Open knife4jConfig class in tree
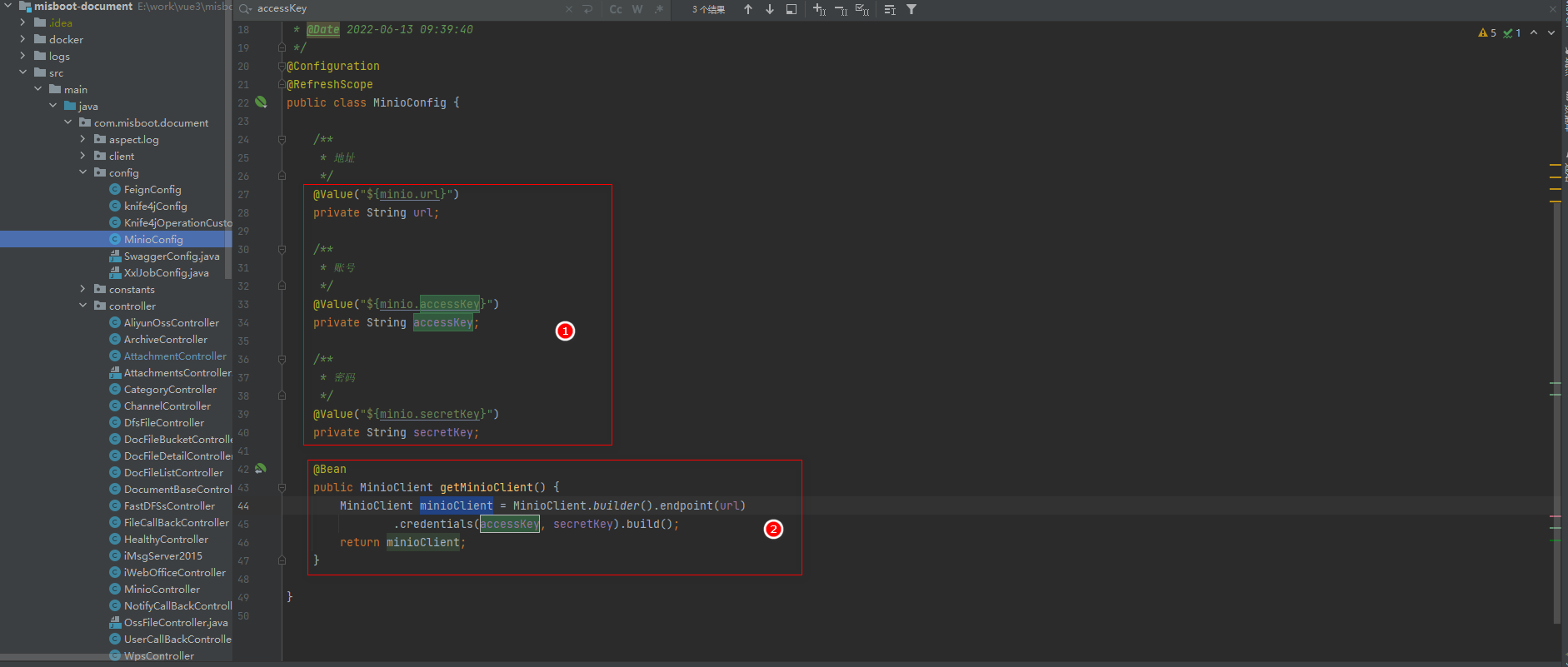The image size is (1568, 667). (x=155, y=206)
